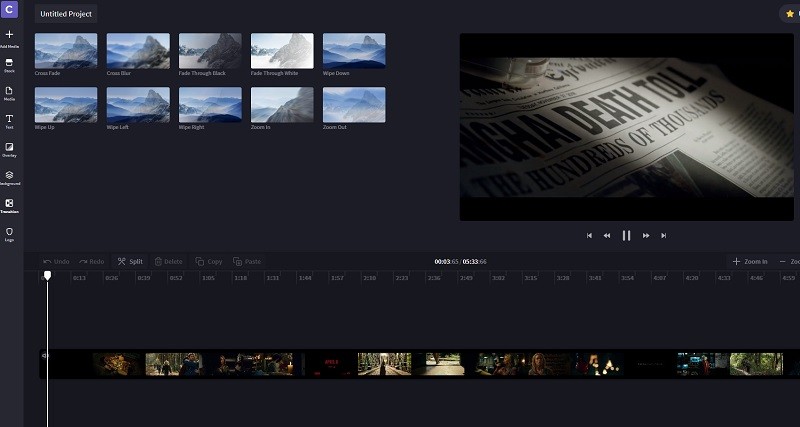Viewport: 800px width, 427px height.
Task: Click the video preview with newspaper
Action: [x=627, y=127]
